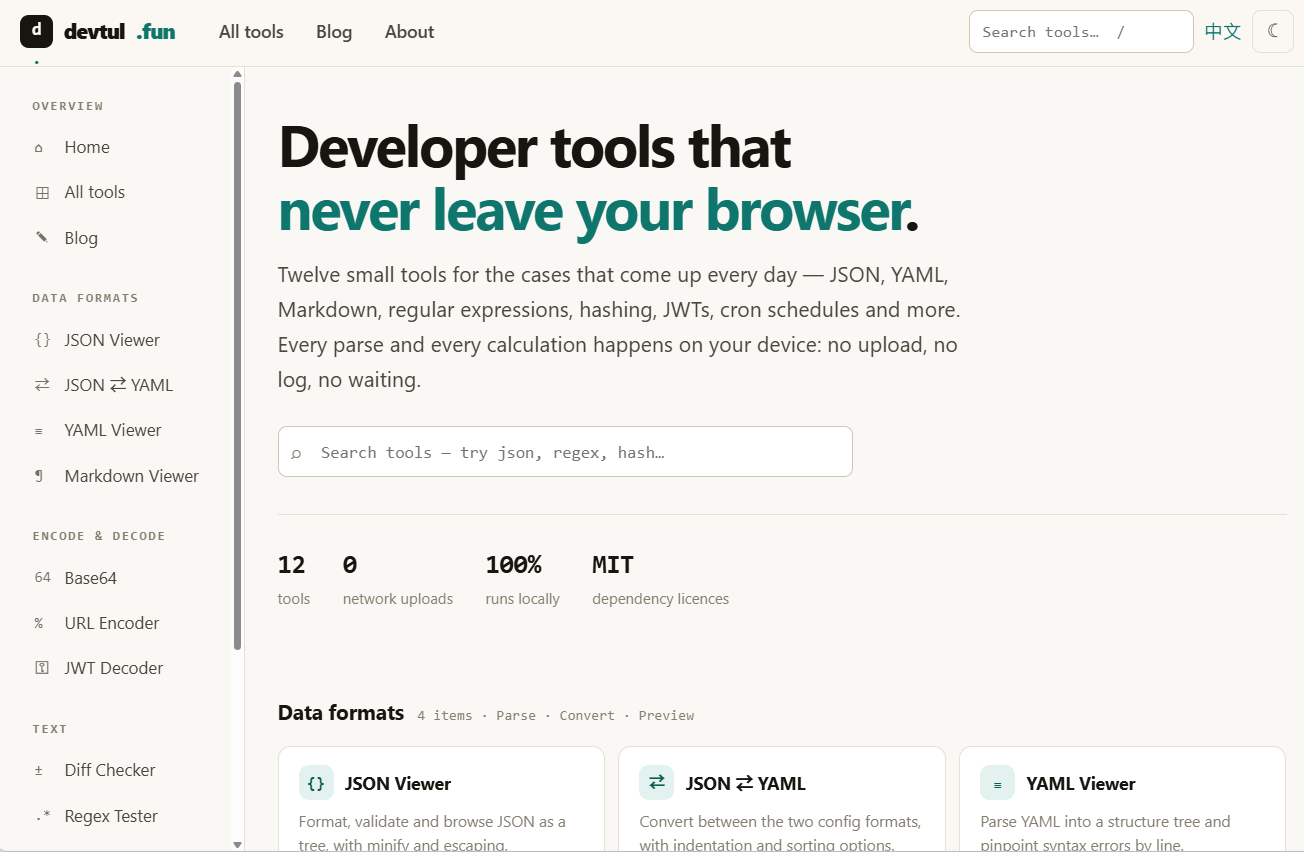Switch language to 中文

(x=1223, y=31)
